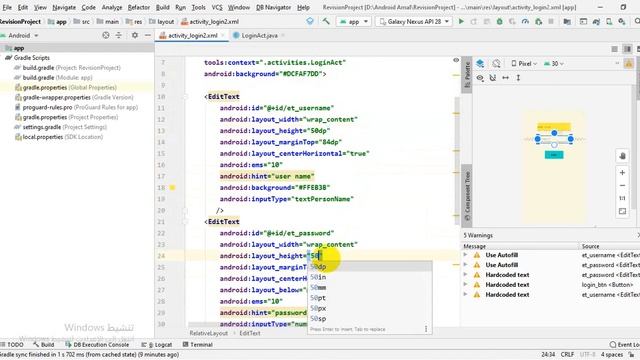This screenshot has height=360, width=640.
Task: Open the Project Structure folder icon
Action: 567,21
